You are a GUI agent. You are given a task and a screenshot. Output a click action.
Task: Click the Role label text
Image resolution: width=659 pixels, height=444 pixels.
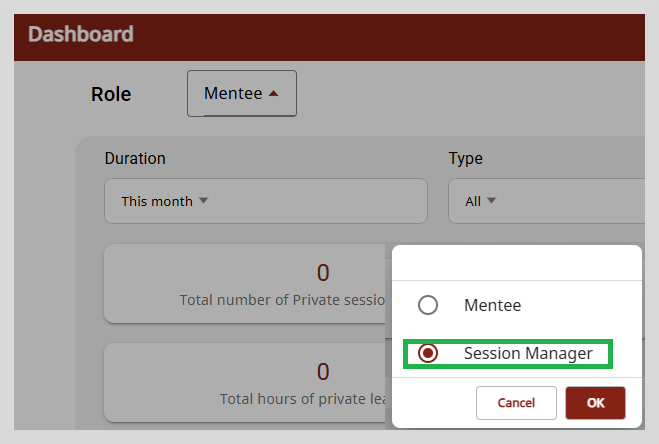[111, 94]
